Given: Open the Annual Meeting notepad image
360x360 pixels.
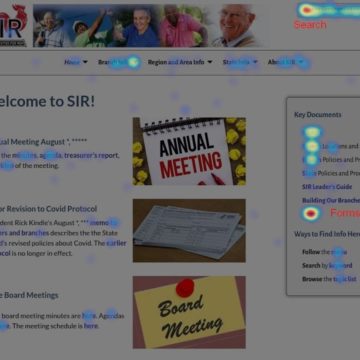Looking at the screenshot, I should [x=189, y=151].
